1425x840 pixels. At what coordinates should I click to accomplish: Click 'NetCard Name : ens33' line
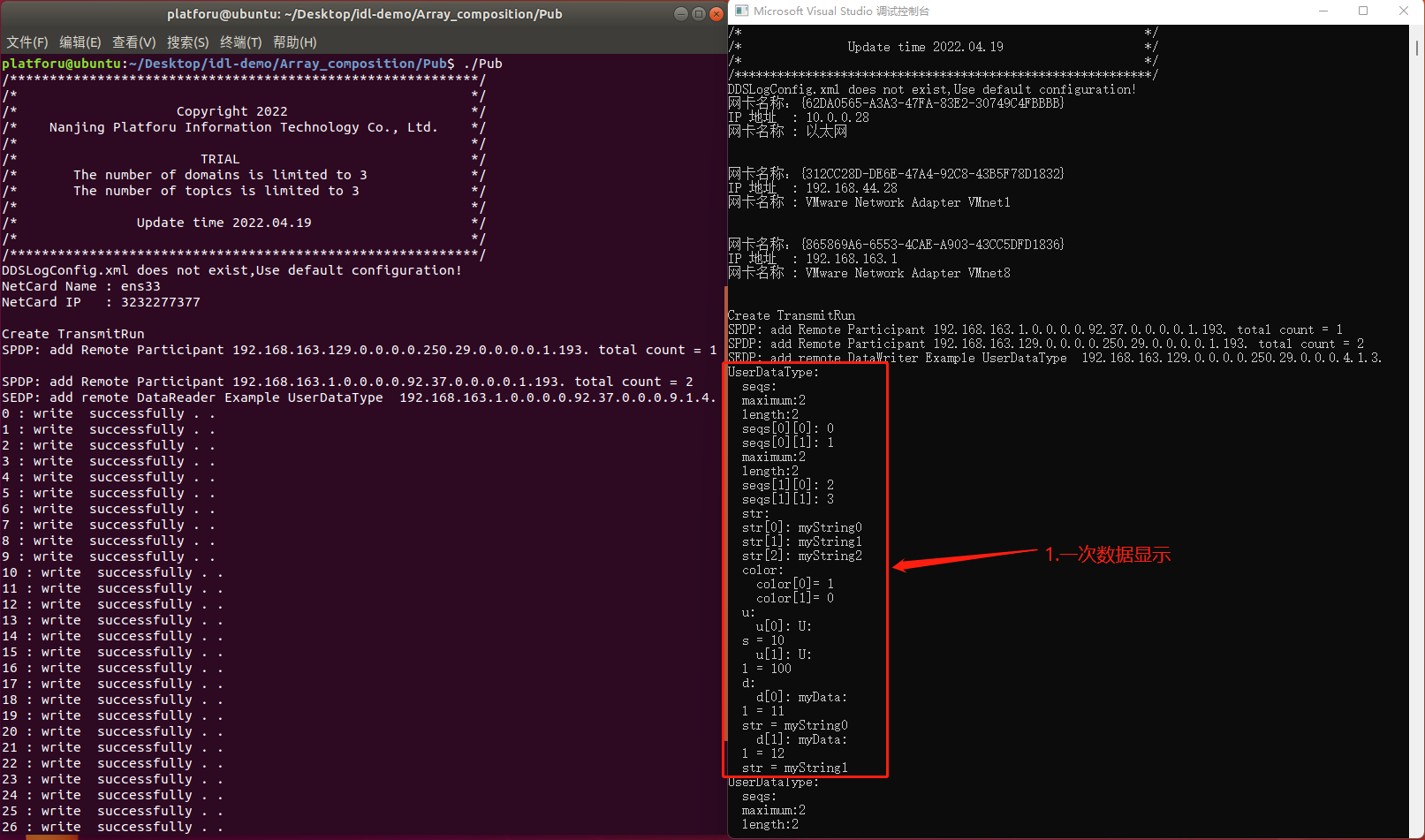tap(81, 286)
